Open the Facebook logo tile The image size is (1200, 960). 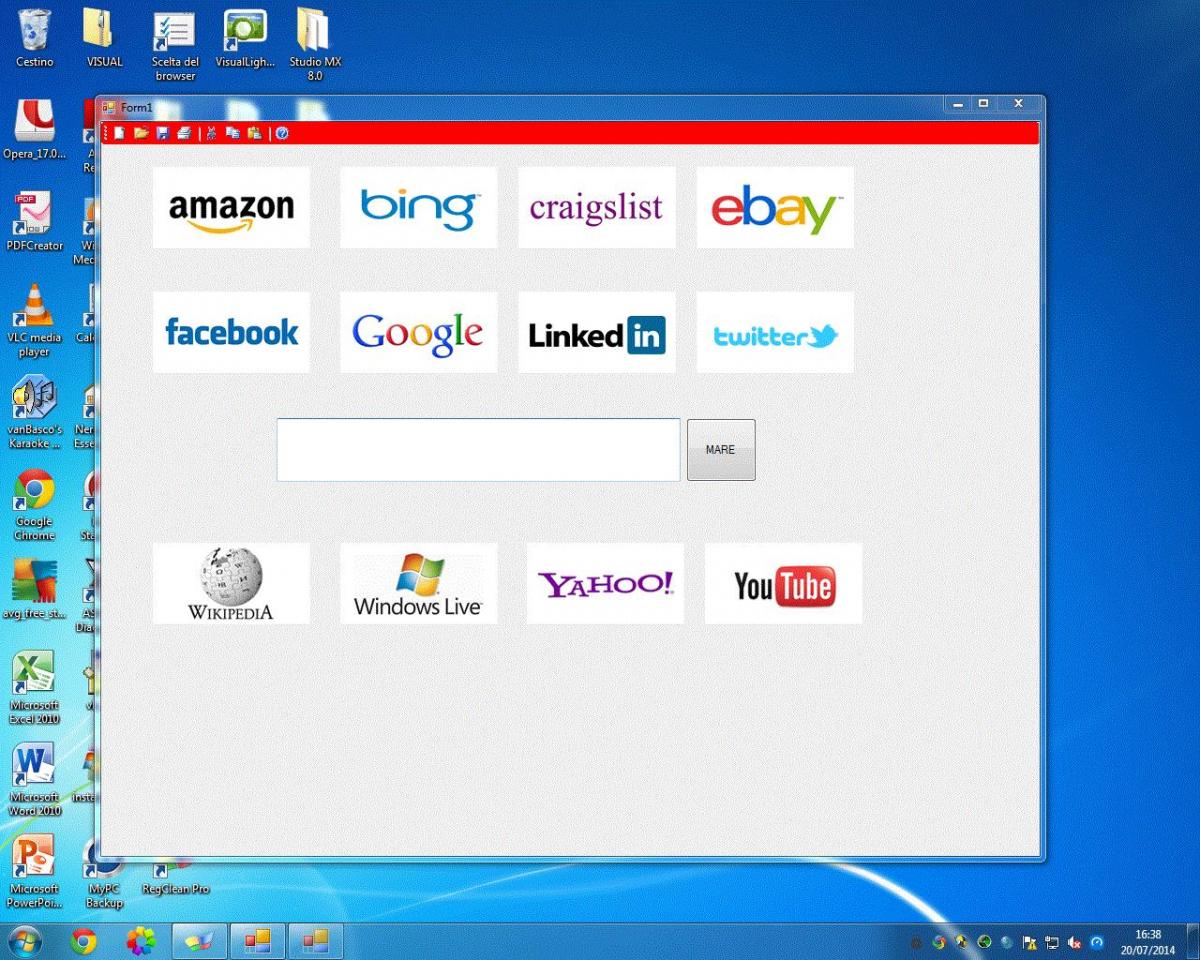pos(231,332)
